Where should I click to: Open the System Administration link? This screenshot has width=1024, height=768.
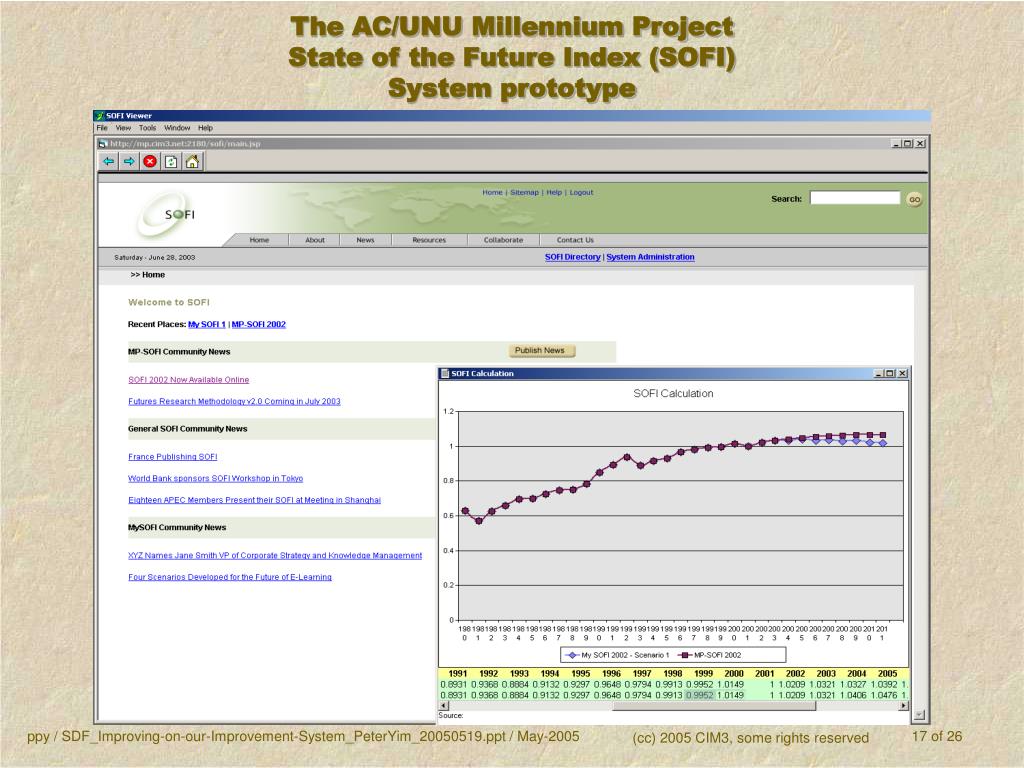pos(650,257)
